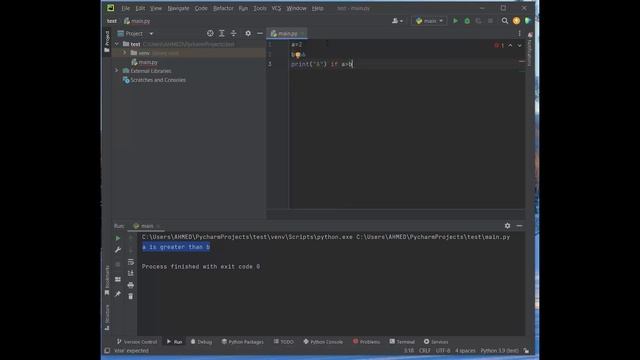Expand External Libraries node
The width and height of the screenshot is (640, 360).
pyautogui.click(x=117, y=71)
